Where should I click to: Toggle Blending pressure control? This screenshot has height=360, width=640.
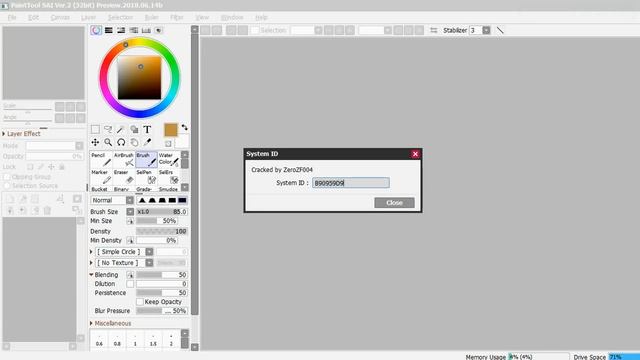(x=130, y=275)
